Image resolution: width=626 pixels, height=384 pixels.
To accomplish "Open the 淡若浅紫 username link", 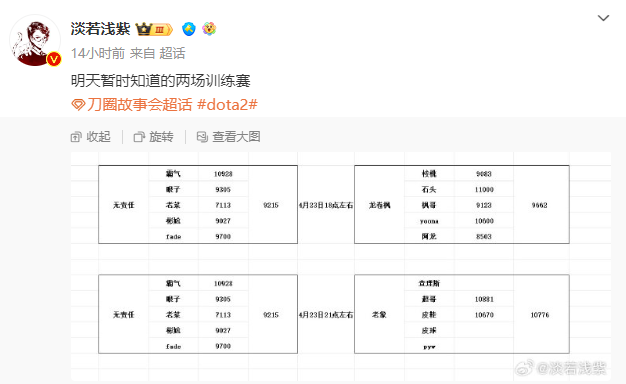I will pyautogui.click(x=101, y=29).
